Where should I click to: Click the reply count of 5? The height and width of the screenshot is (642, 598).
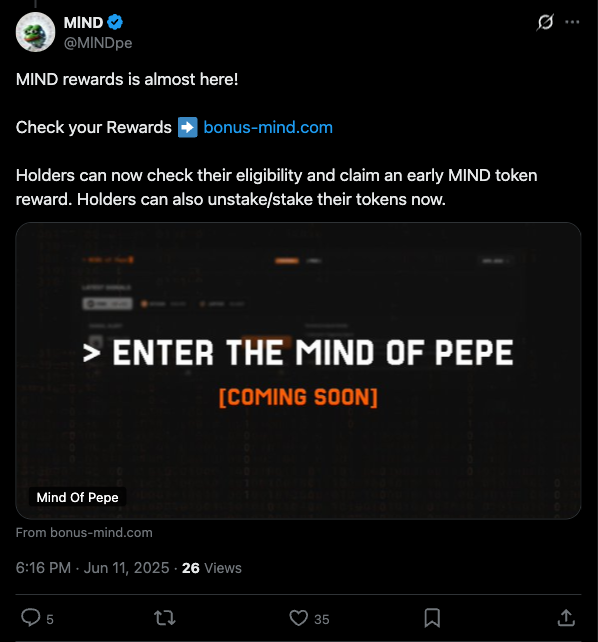coord(50,619)
